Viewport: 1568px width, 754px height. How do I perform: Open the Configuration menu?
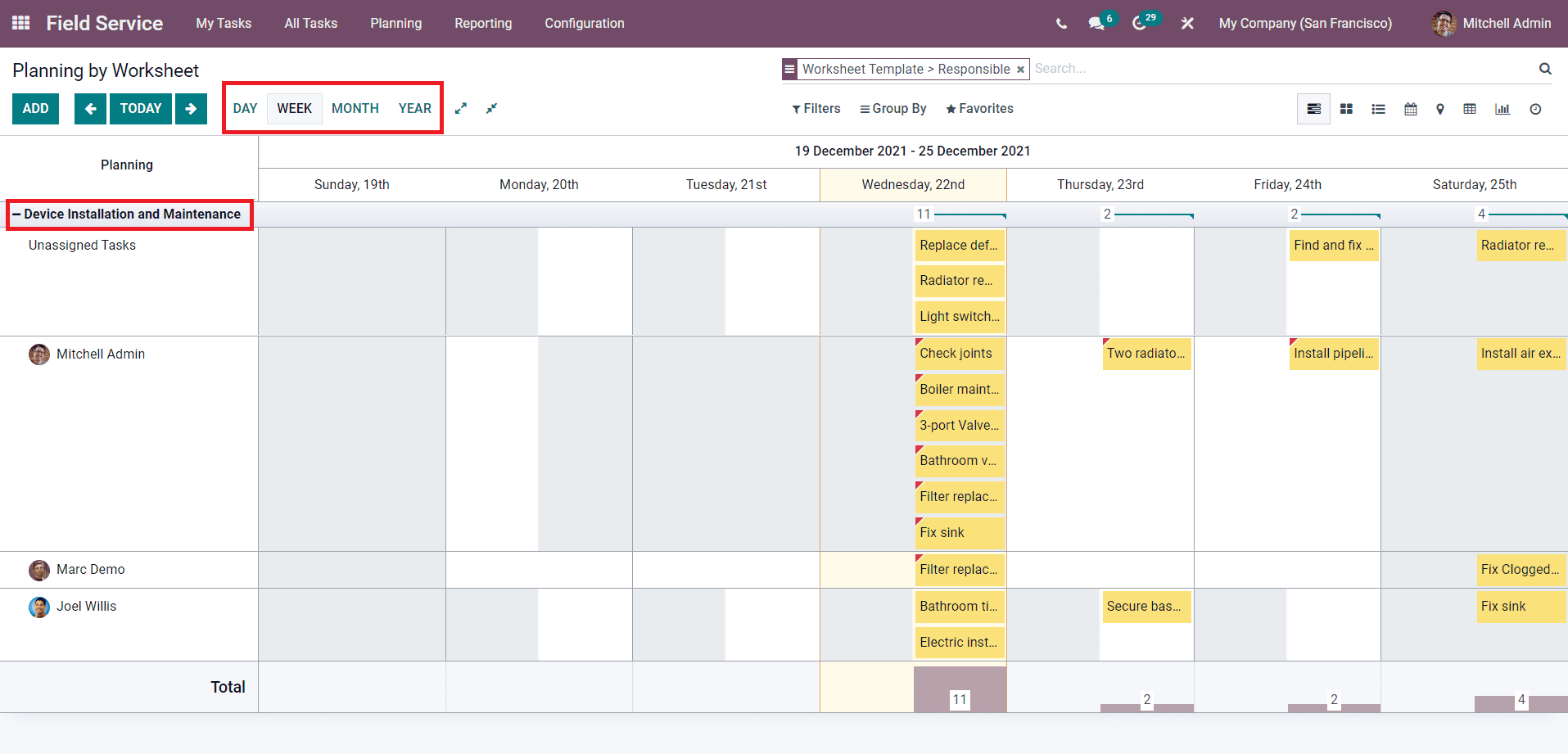pos(584,23)
